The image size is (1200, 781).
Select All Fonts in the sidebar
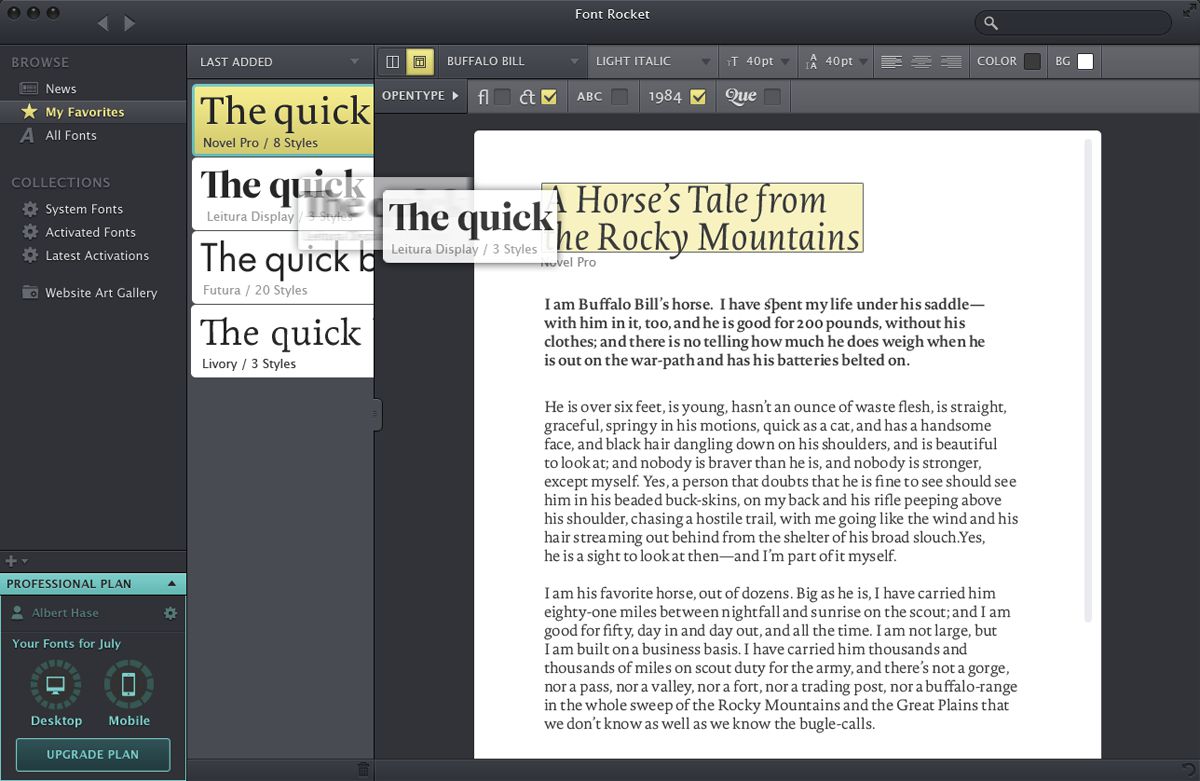coord(70,135)
